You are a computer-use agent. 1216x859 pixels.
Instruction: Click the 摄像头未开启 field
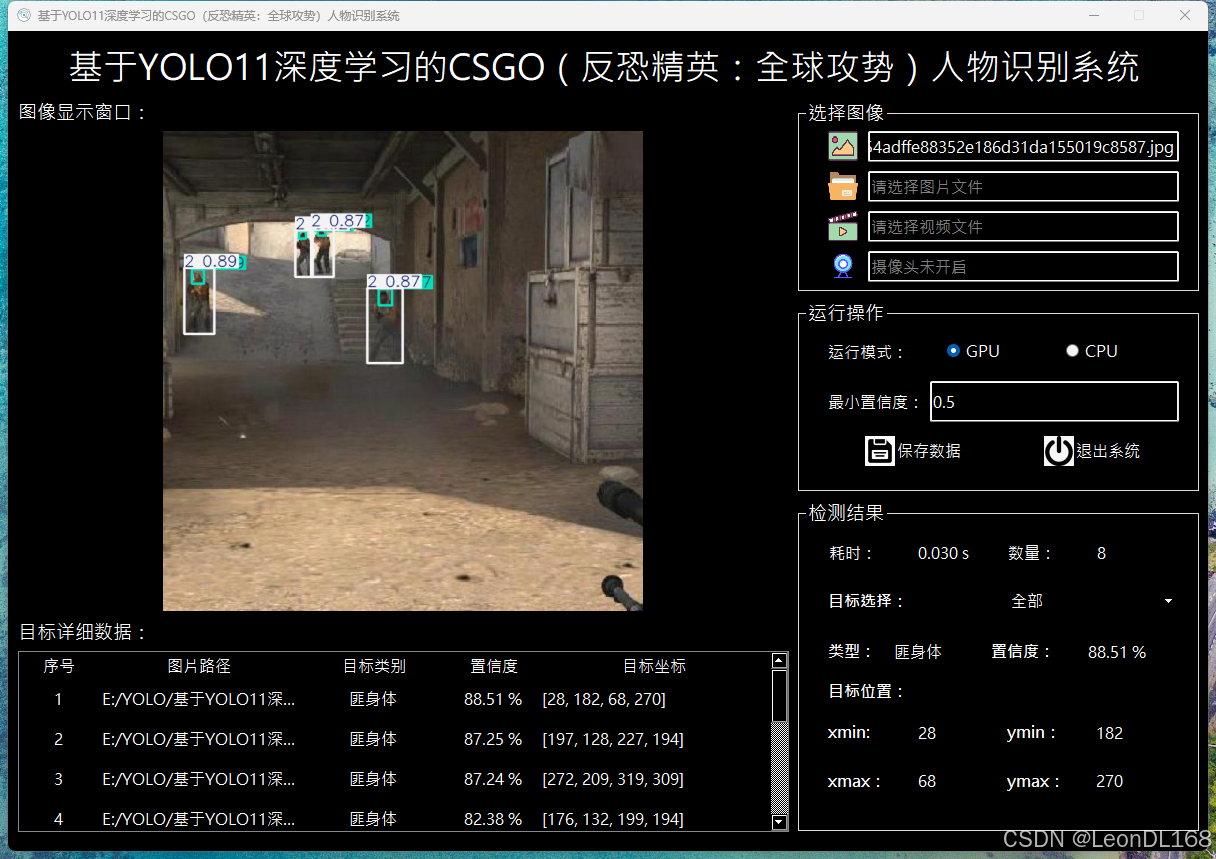(x=1023, y=267)
